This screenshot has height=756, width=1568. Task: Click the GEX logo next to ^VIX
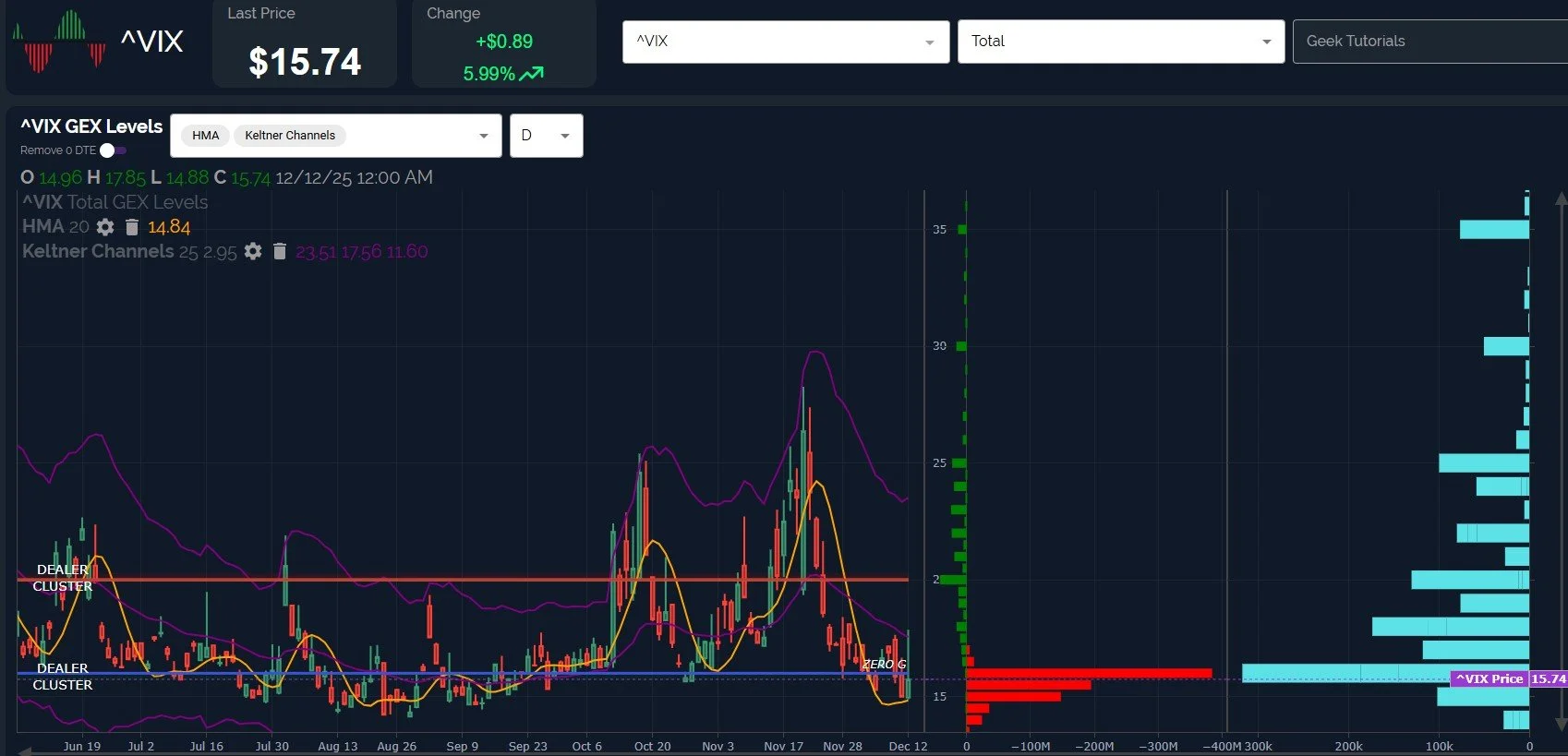pyautogui.click(x=60, y=41)
